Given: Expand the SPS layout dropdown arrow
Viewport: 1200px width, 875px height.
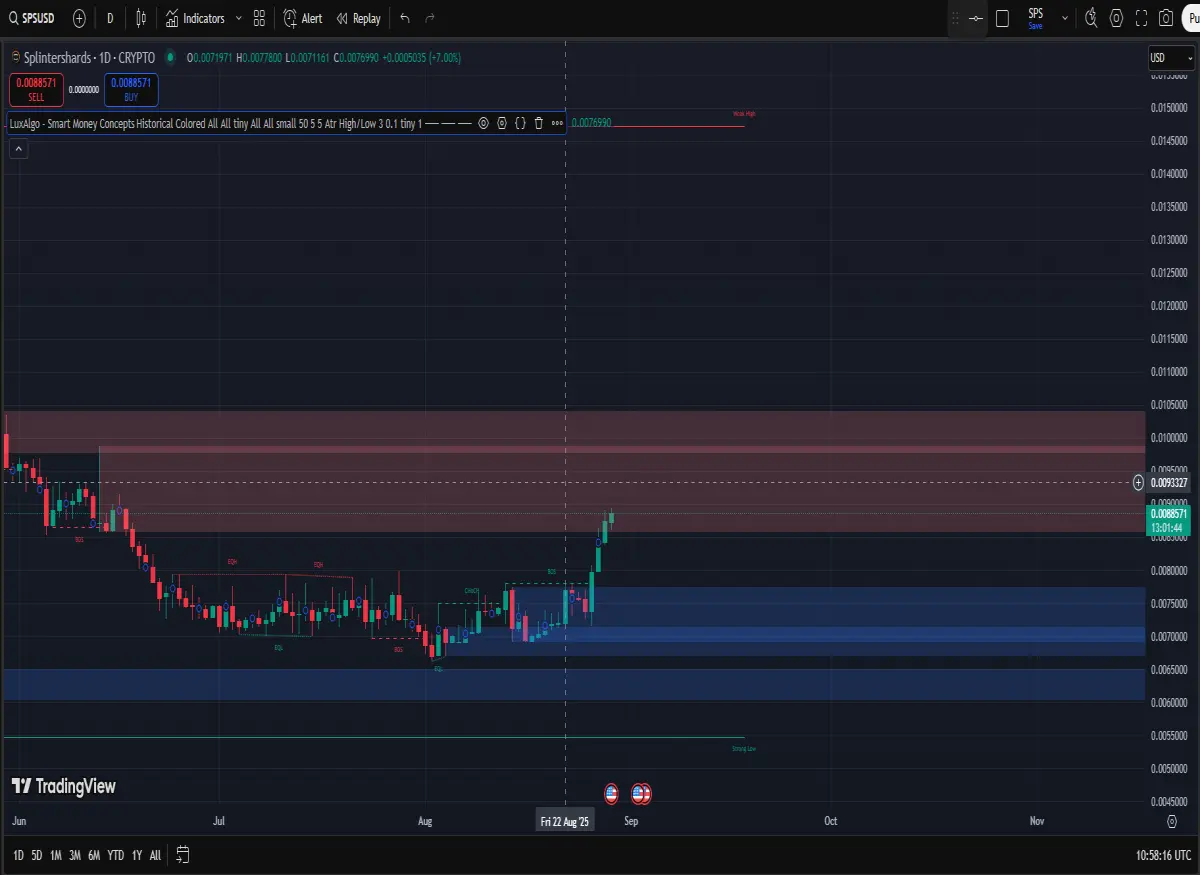Looking at the screenshot, I should click(x=1065, y=18).
